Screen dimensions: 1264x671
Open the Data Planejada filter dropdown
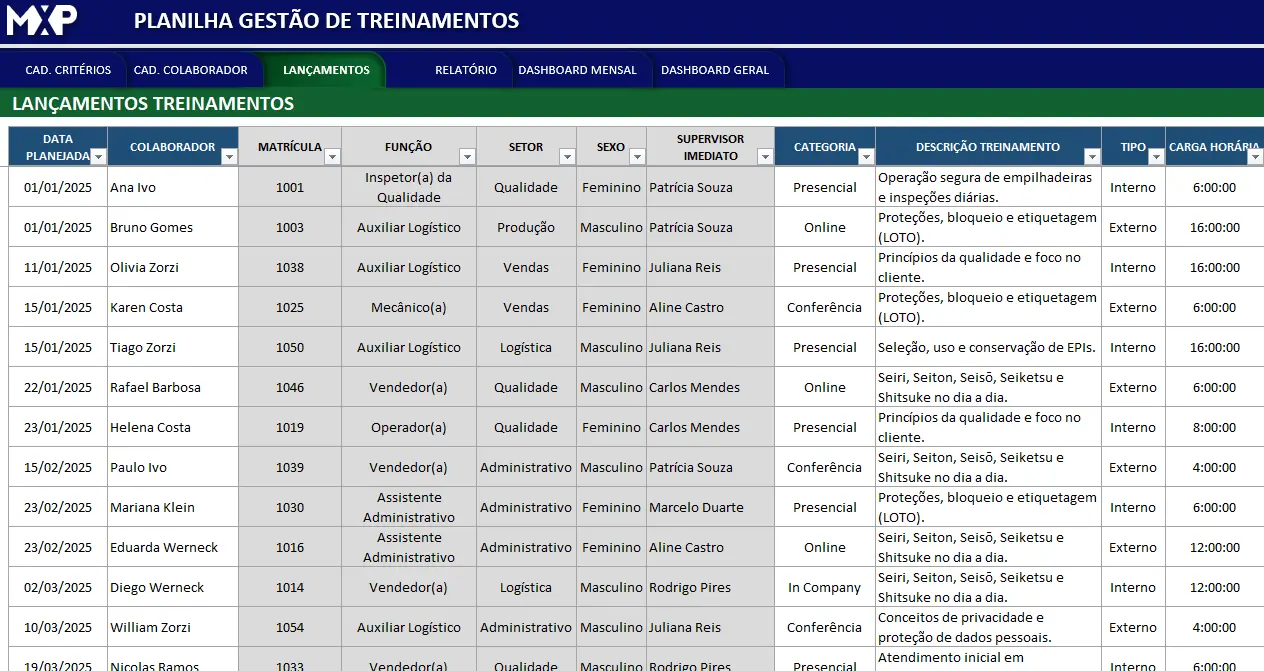(98, 156)
